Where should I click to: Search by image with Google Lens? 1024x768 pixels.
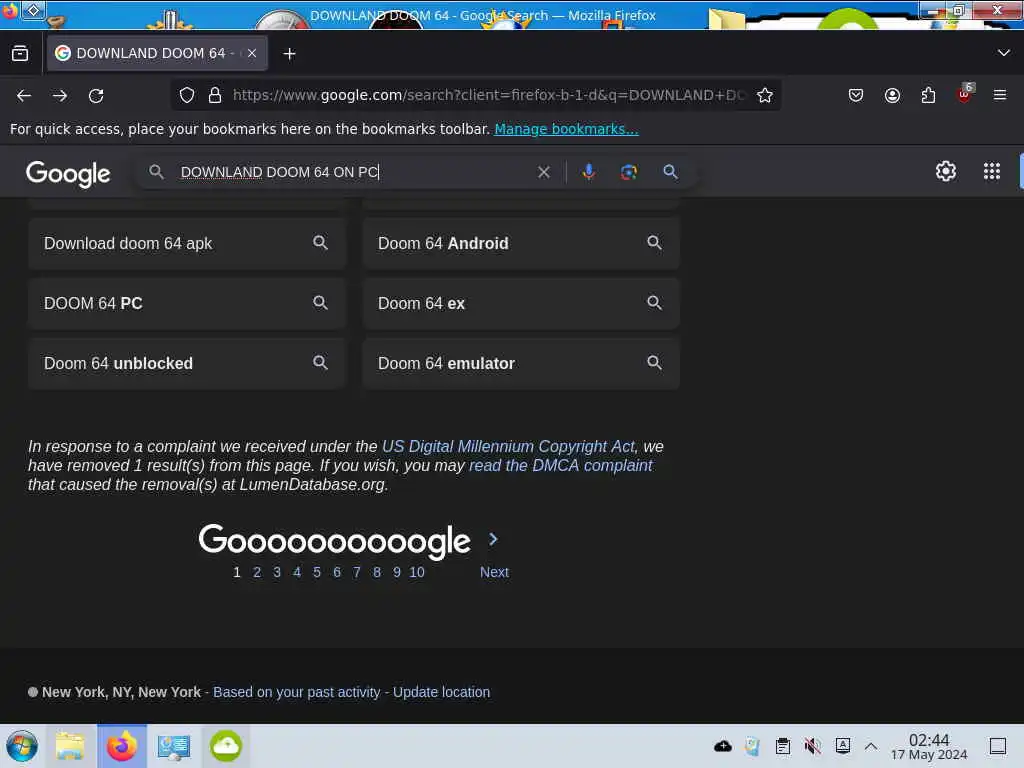[629, 172]
